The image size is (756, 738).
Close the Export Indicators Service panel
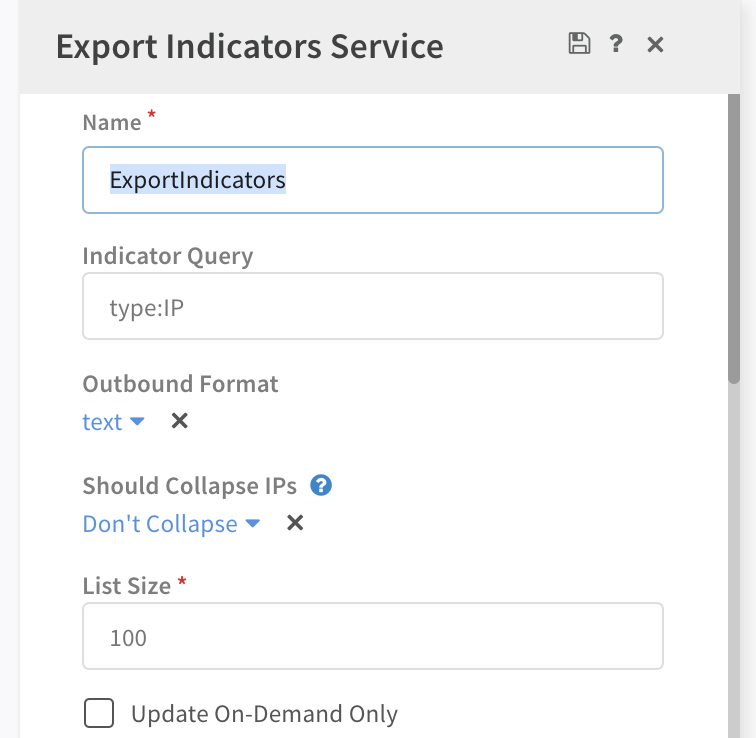point(655,44)
